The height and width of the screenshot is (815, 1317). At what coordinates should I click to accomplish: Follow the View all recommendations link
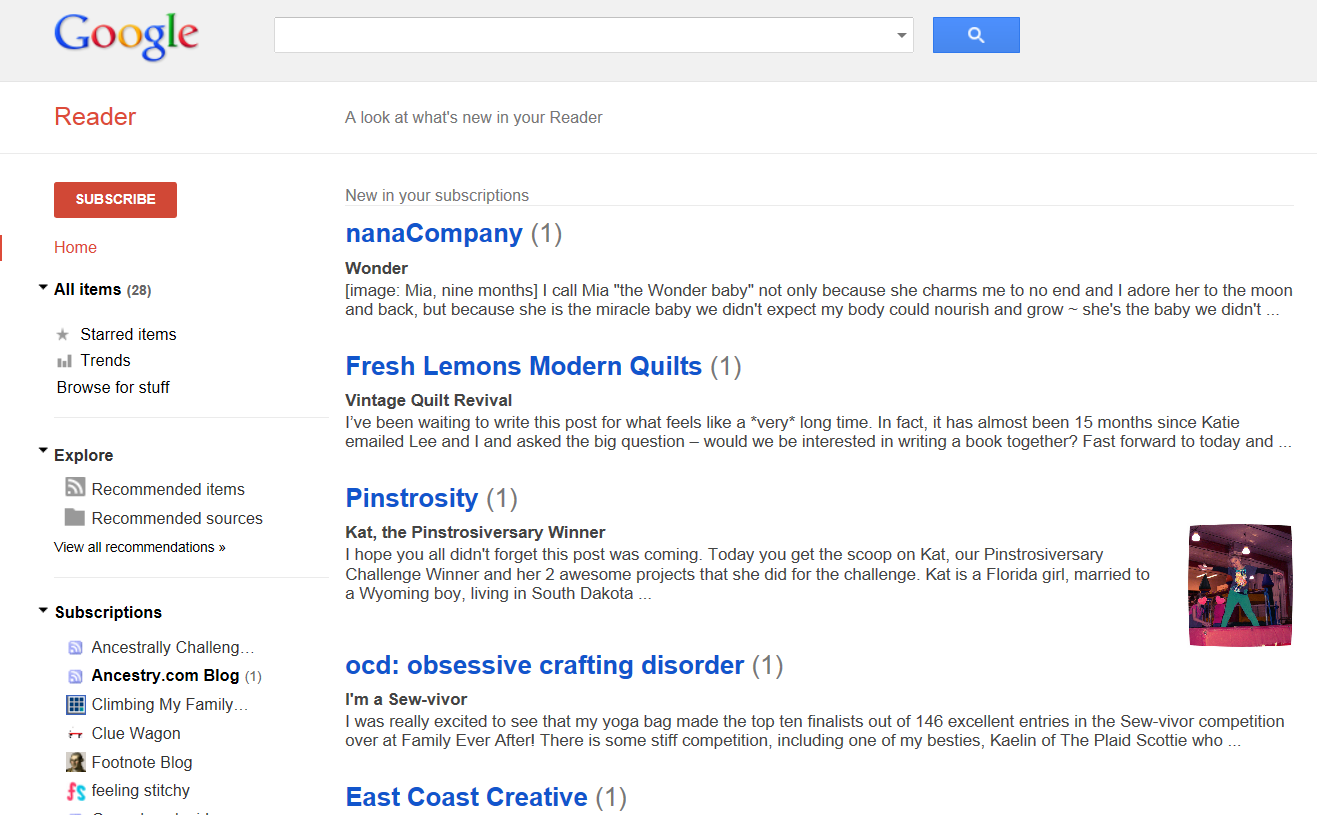pos(139,547)
